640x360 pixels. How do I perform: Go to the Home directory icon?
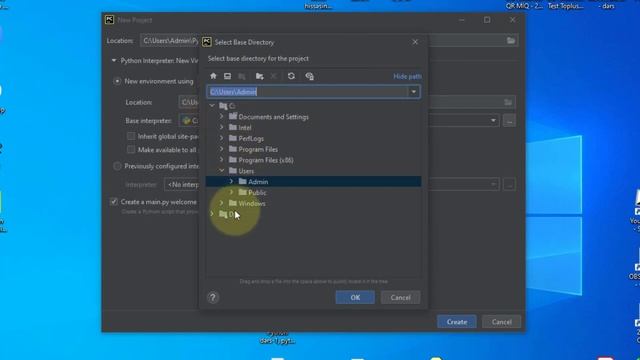coord(213,76)
